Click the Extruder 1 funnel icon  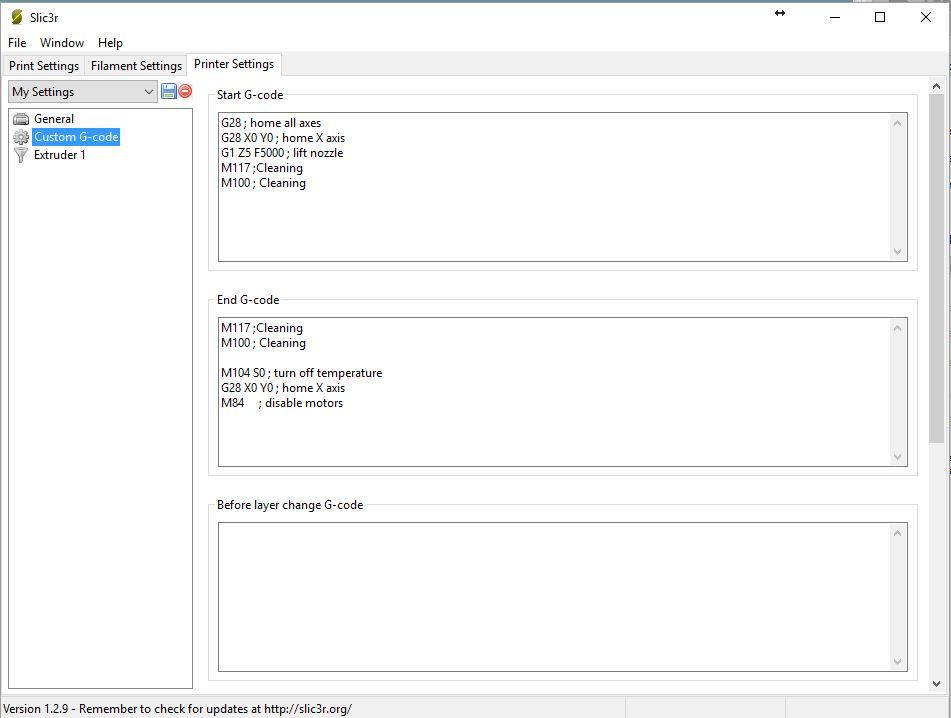[x=21, y=155]
